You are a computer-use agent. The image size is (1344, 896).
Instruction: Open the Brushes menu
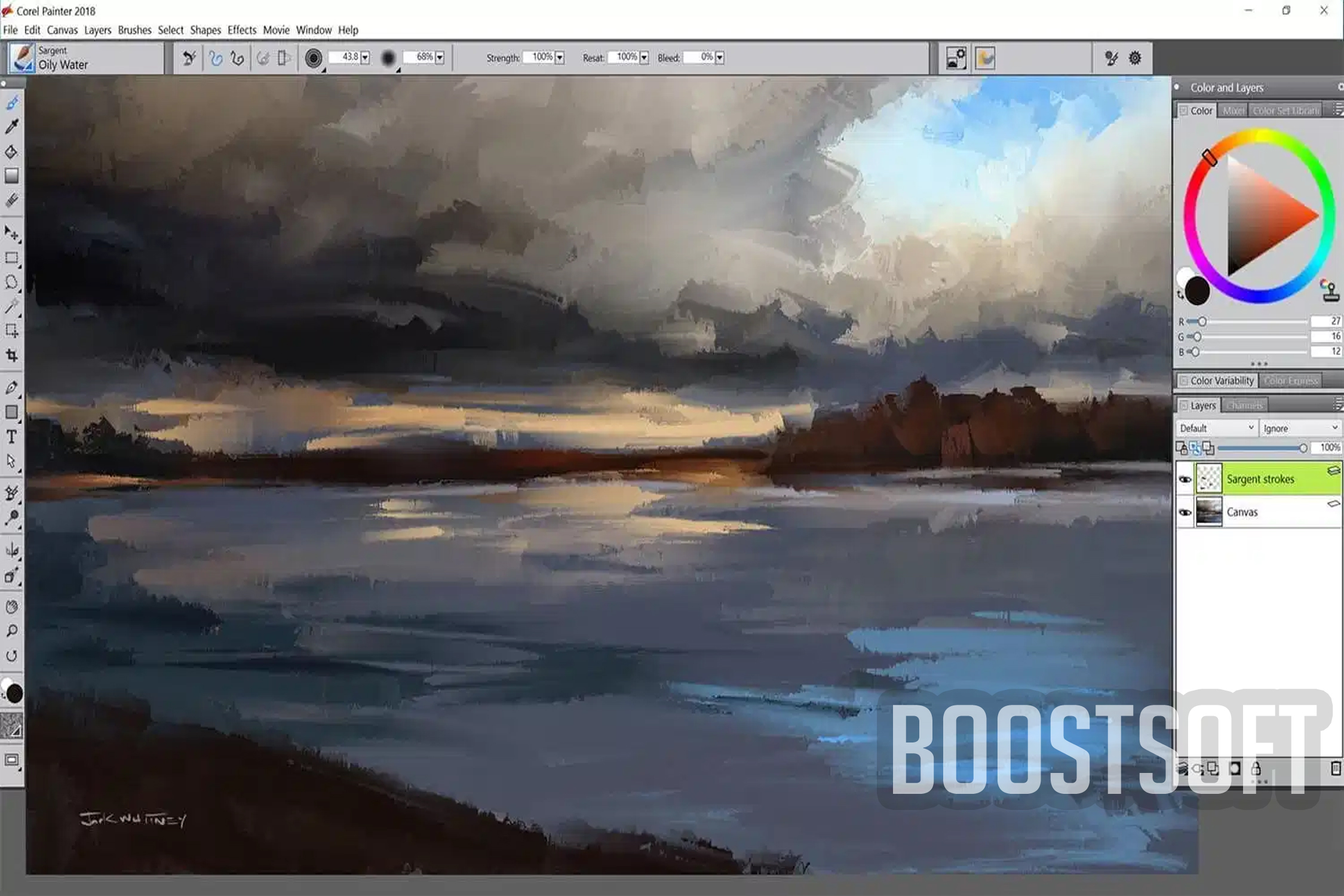coord(134,30)
